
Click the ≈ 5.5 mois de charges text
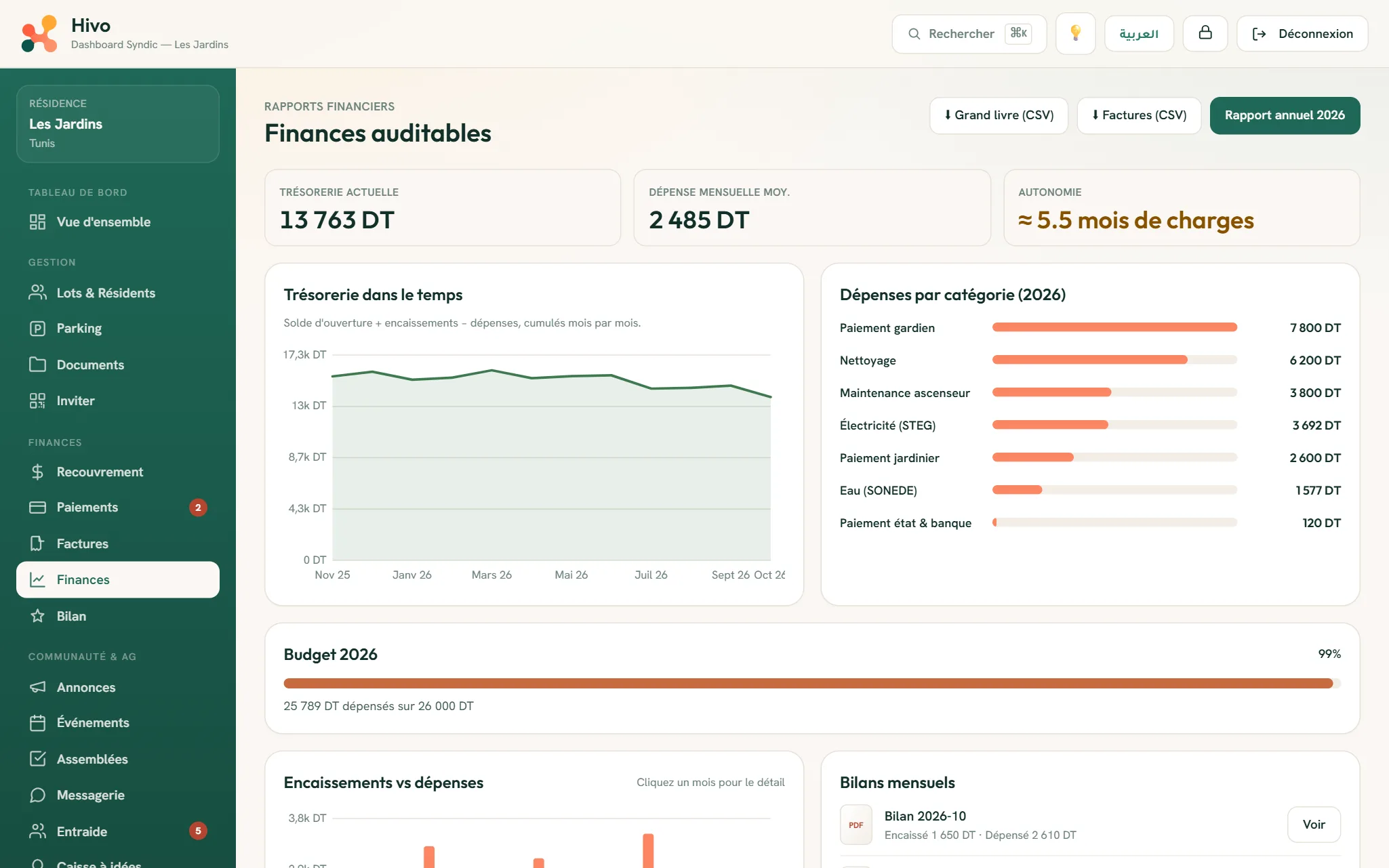(1136, 220)
